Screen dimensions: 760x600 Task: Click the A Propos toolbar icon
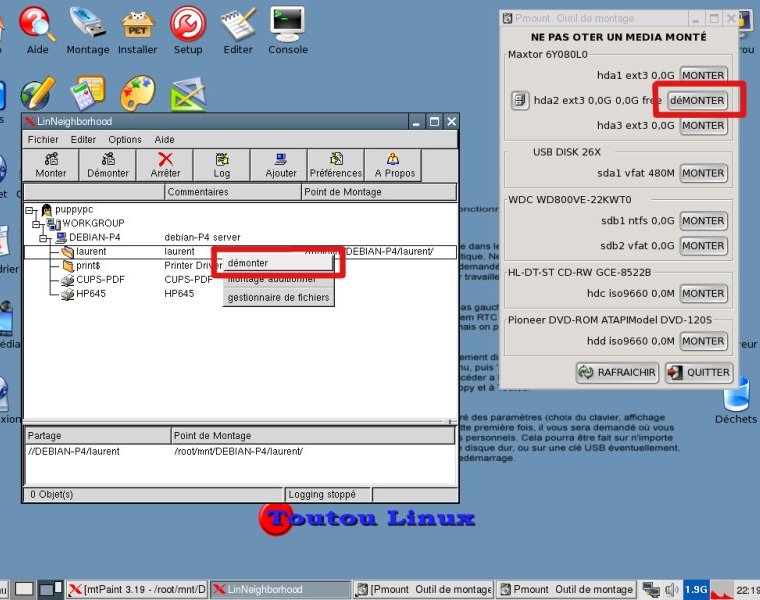click(393, 165)
